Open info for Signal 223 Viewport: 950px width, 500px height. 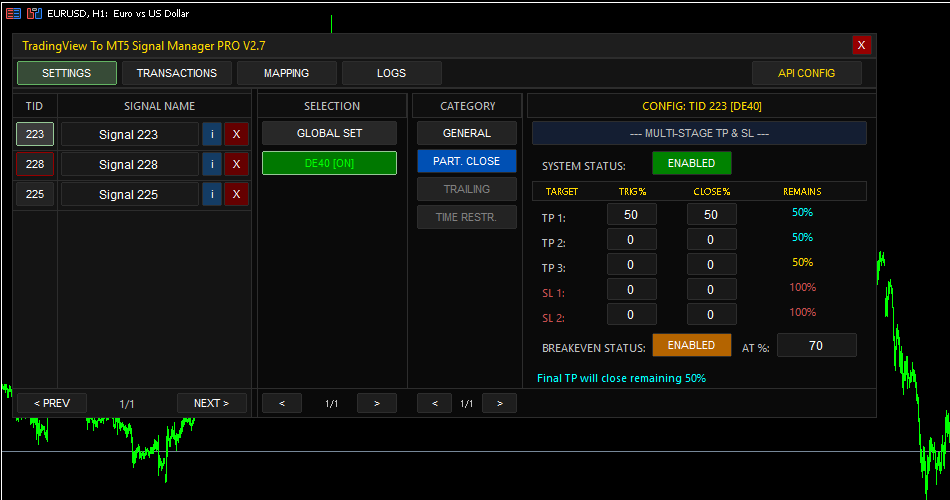[x=212, y=134]
